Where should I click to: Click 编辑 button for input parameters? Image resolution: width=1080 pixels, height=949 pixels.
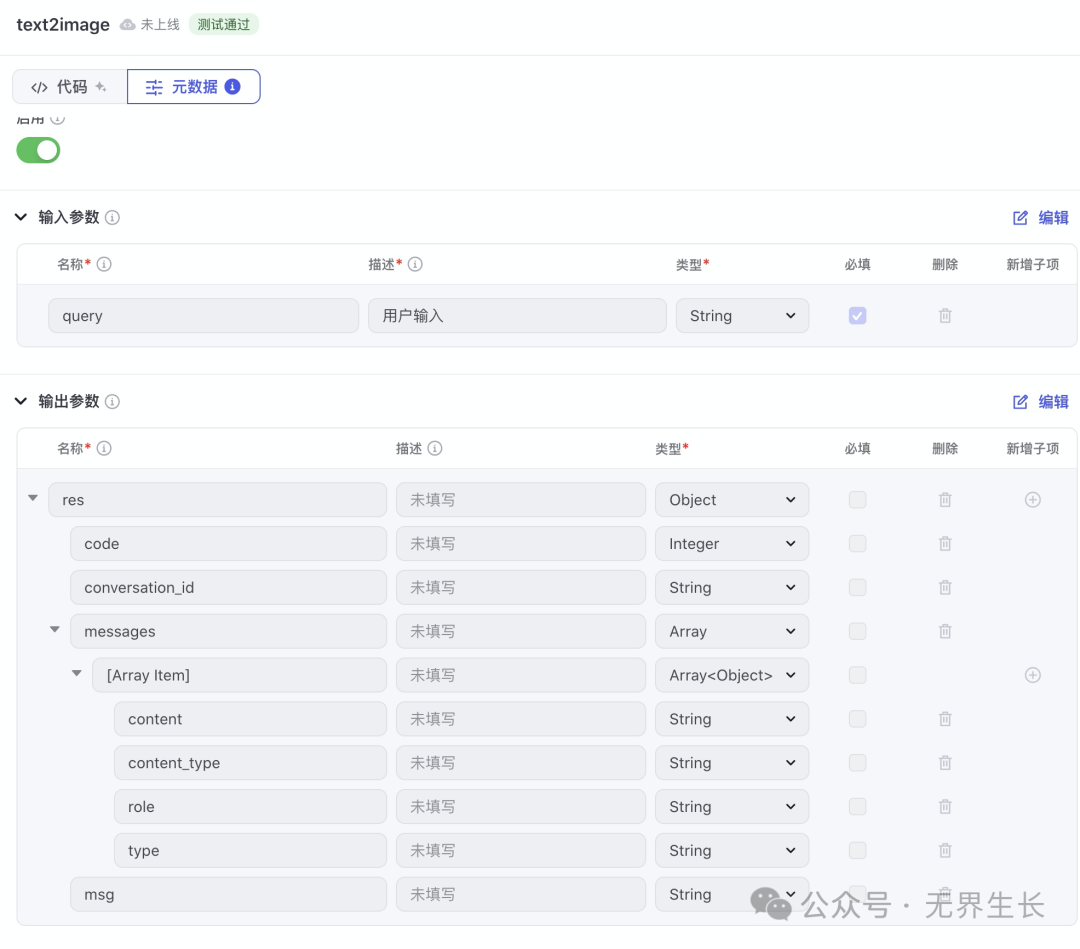[x=1041, y=218]
